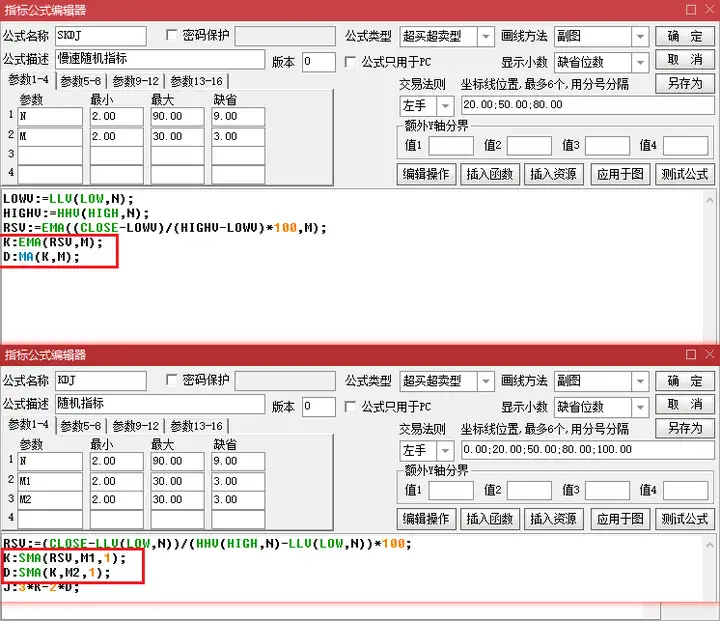Switch to 参数5-8 tab in KDJ editor
The image size is (720, 621).
[x=81, y=426]
